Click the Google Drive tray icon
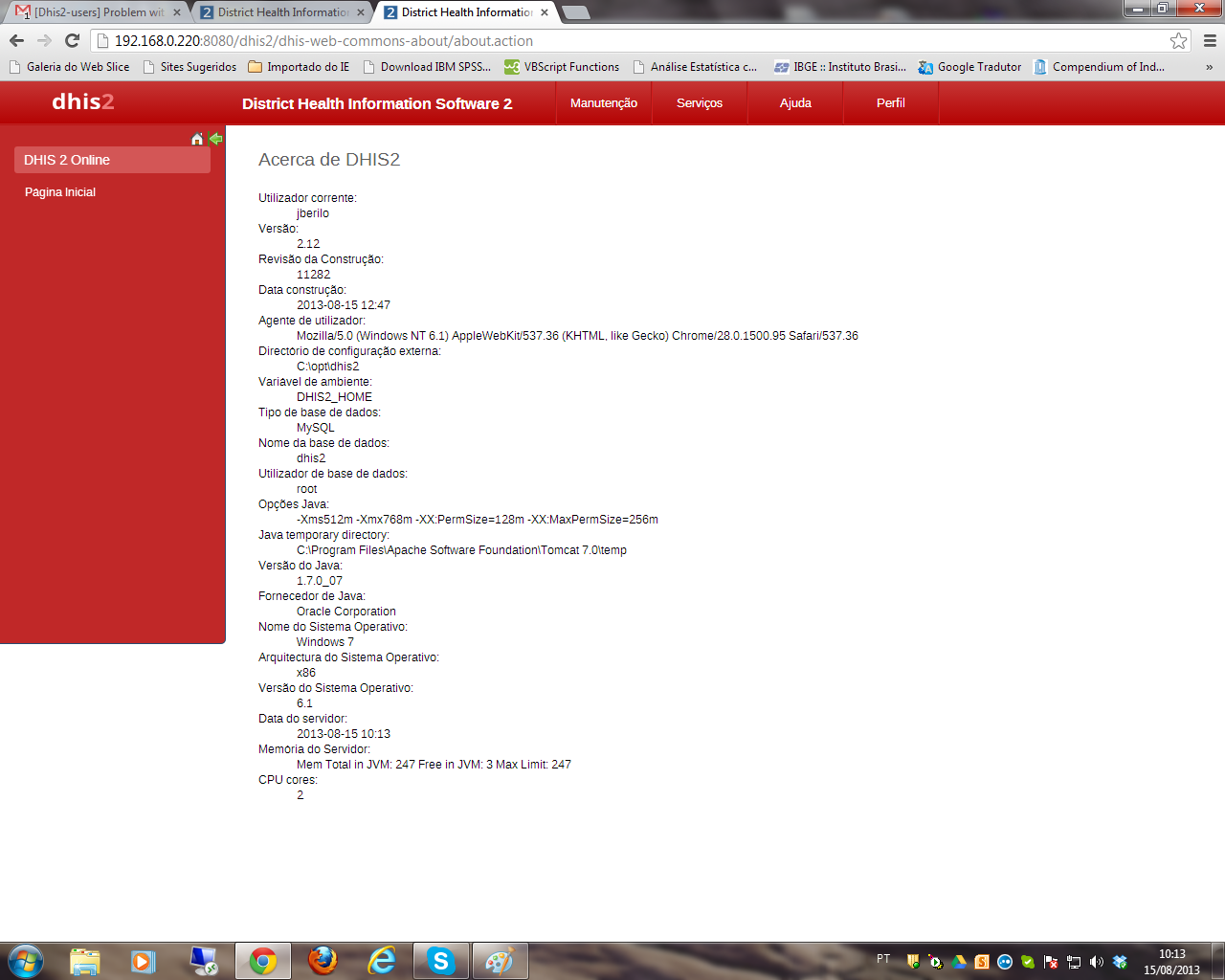 [959, 962]
